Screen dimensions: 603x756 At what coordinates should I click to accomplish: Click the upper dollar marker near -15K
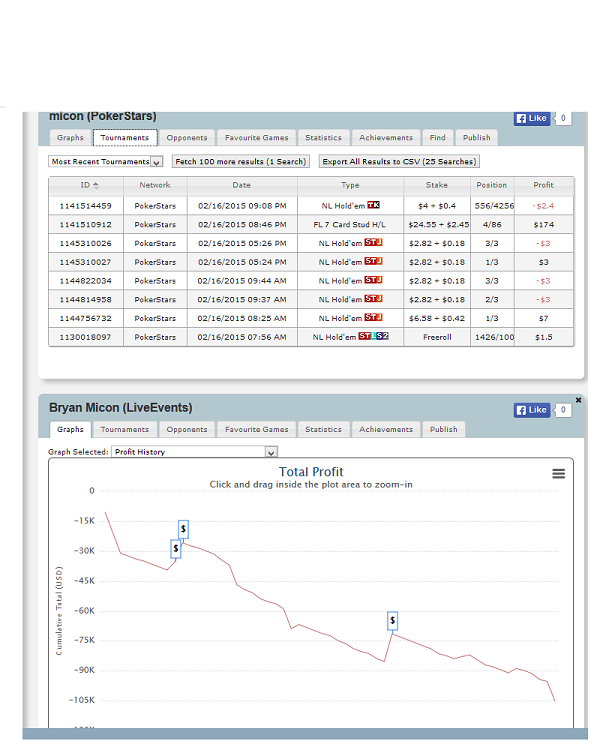(183, 529)
